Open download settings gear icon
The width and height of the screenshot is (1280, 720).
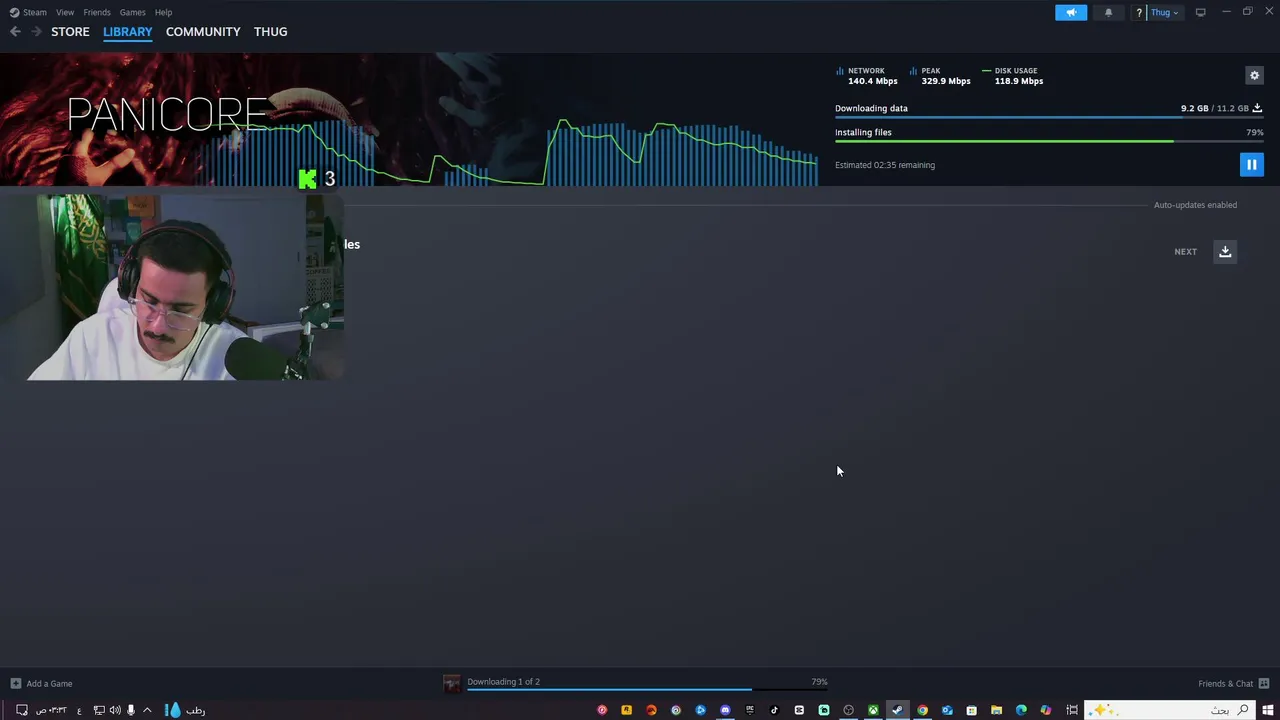click(x=1254, y=75)
